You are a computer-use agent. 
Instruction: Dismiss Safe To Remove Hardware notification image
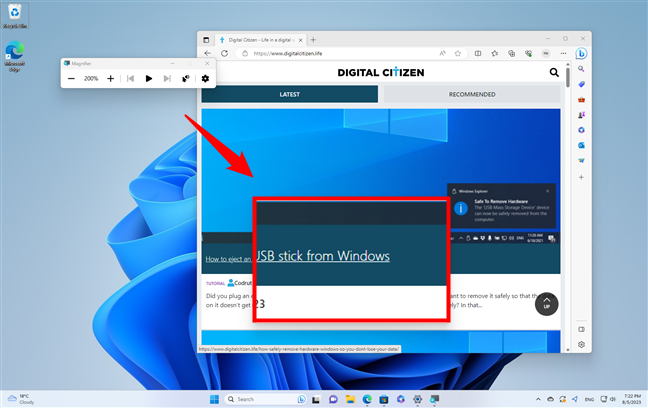pyautogui.click(x=548, y=191)
